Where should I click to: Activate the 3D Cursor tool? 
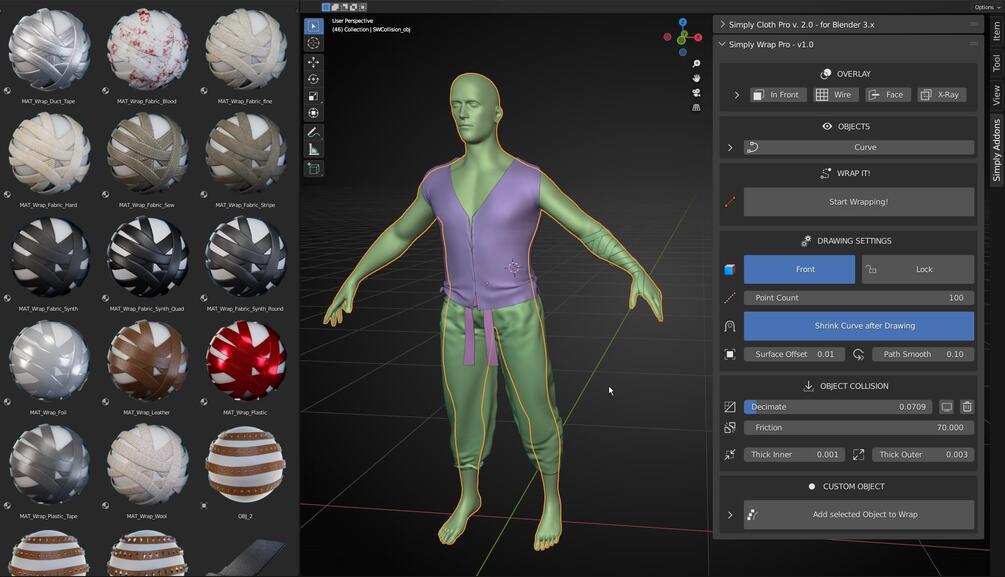313,43
